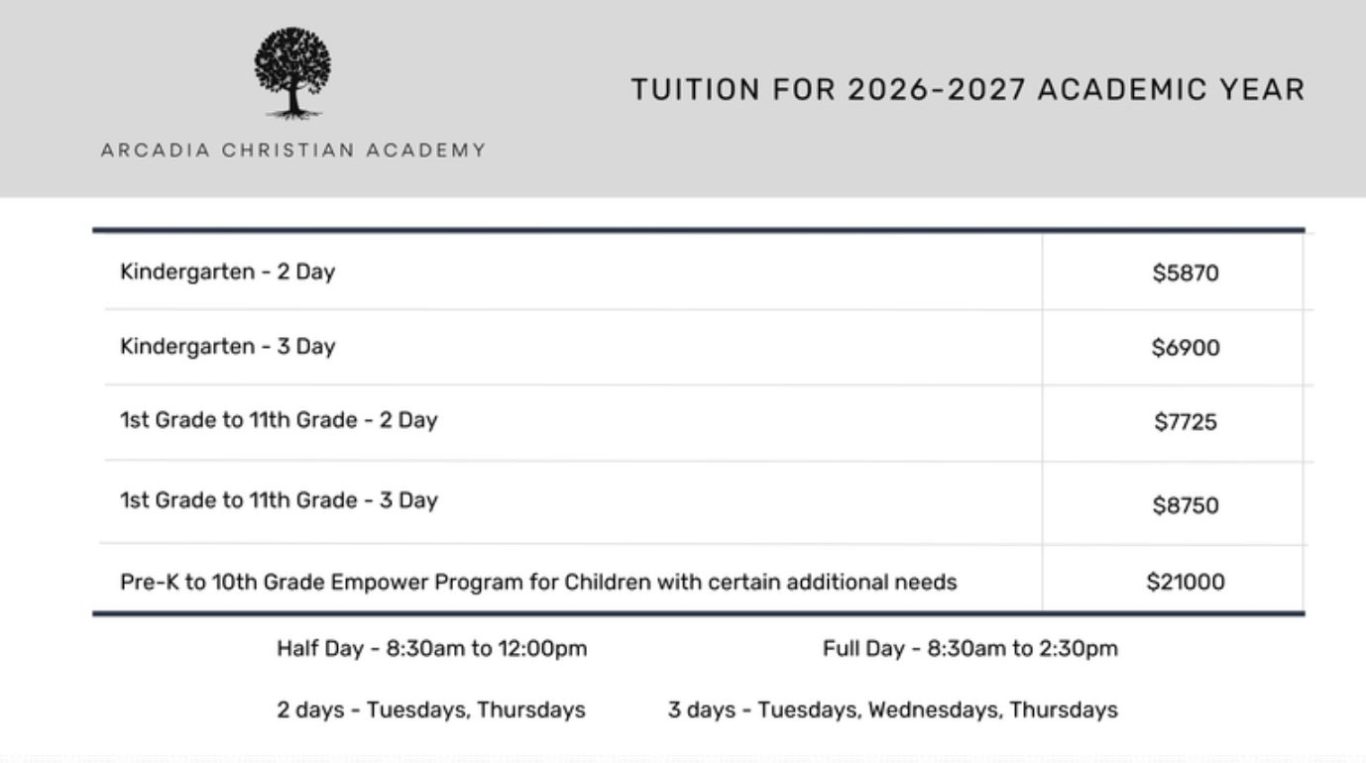Click the $21000 tuition amount

point(1185,582)
